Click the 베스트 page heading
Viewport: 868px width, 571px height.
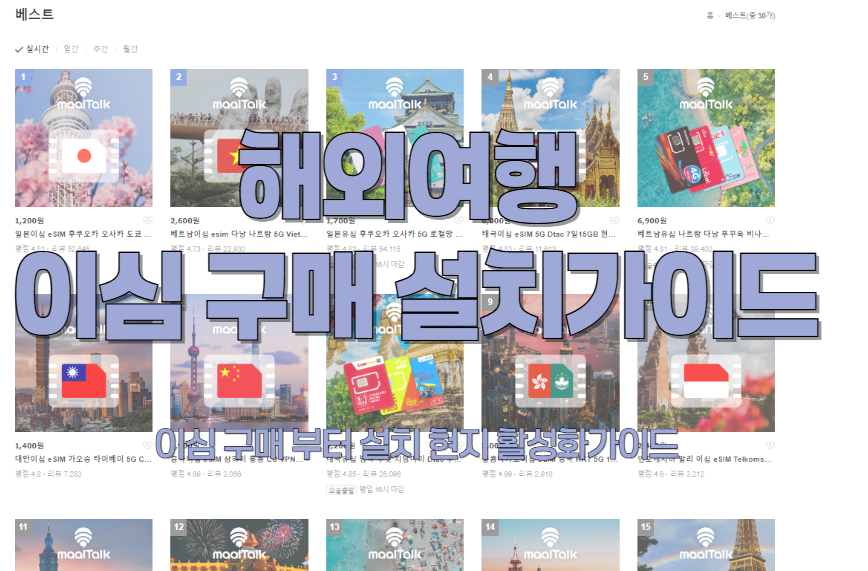pyautogui.click(x=34, y=14)
